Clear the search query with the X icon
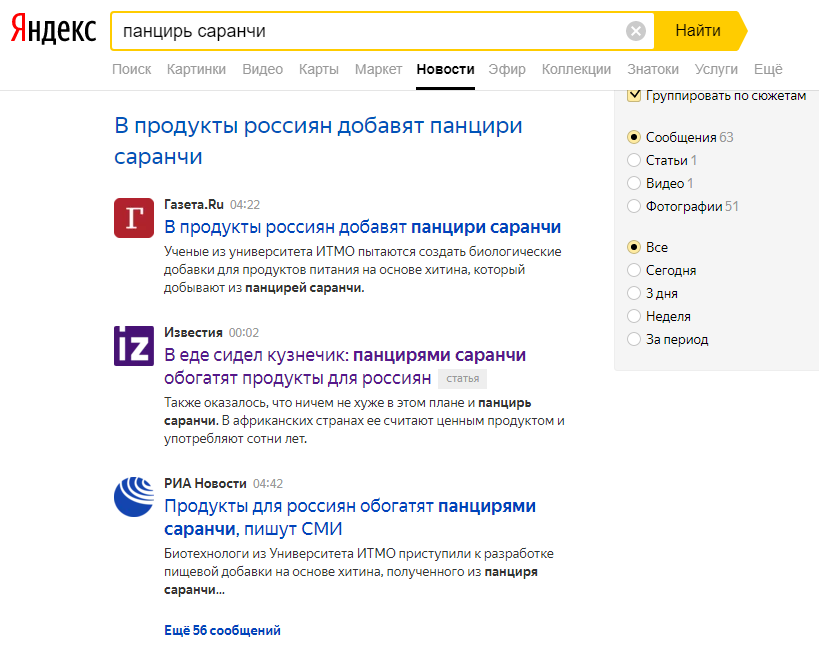819x657 pixels. (636, 31)
